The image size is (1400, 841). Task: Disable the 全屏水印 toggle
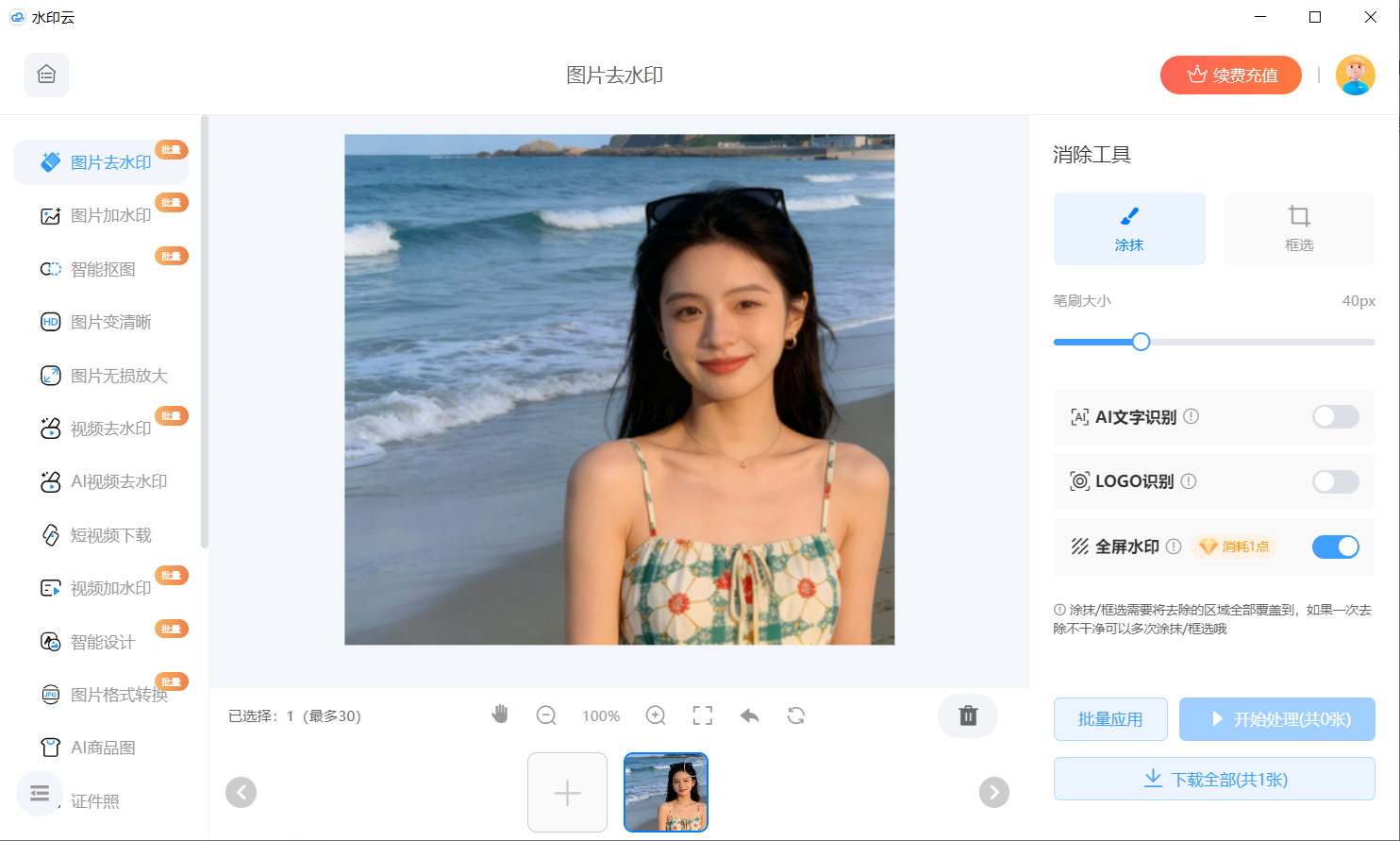(1335, 547)
